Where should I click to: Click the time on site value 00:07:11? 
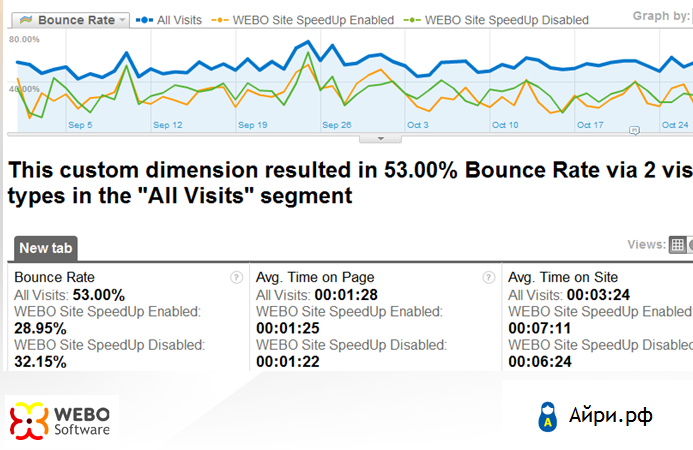(540, 328)
